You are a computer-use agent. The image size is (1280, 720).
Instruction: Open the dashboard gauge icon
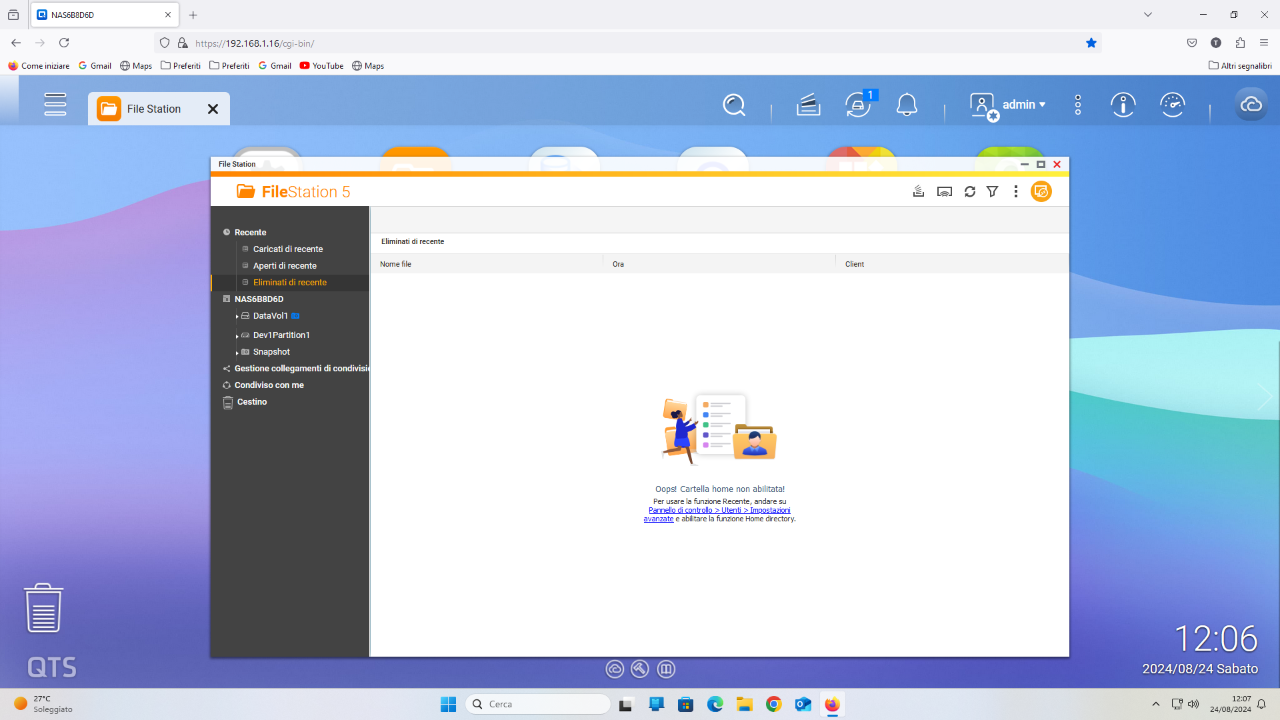(1172, 105)
